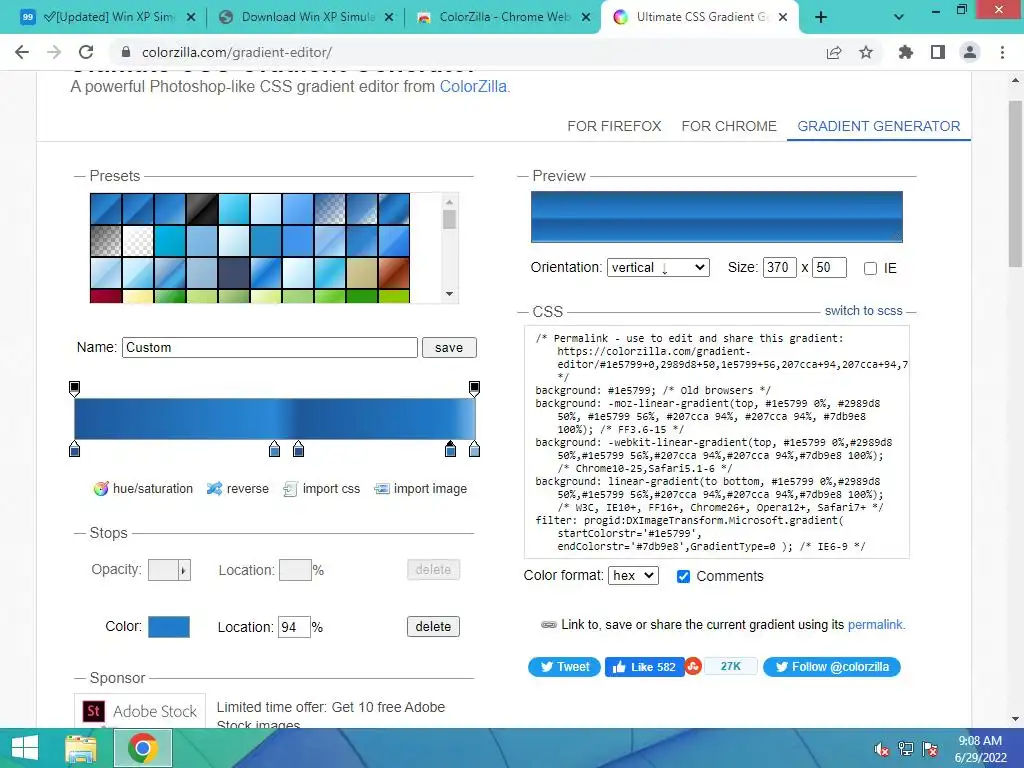The height and width of the screenshot is (768, 1024).
Task: Uncheck the Comments checkbox
Action: click(683, 576)
